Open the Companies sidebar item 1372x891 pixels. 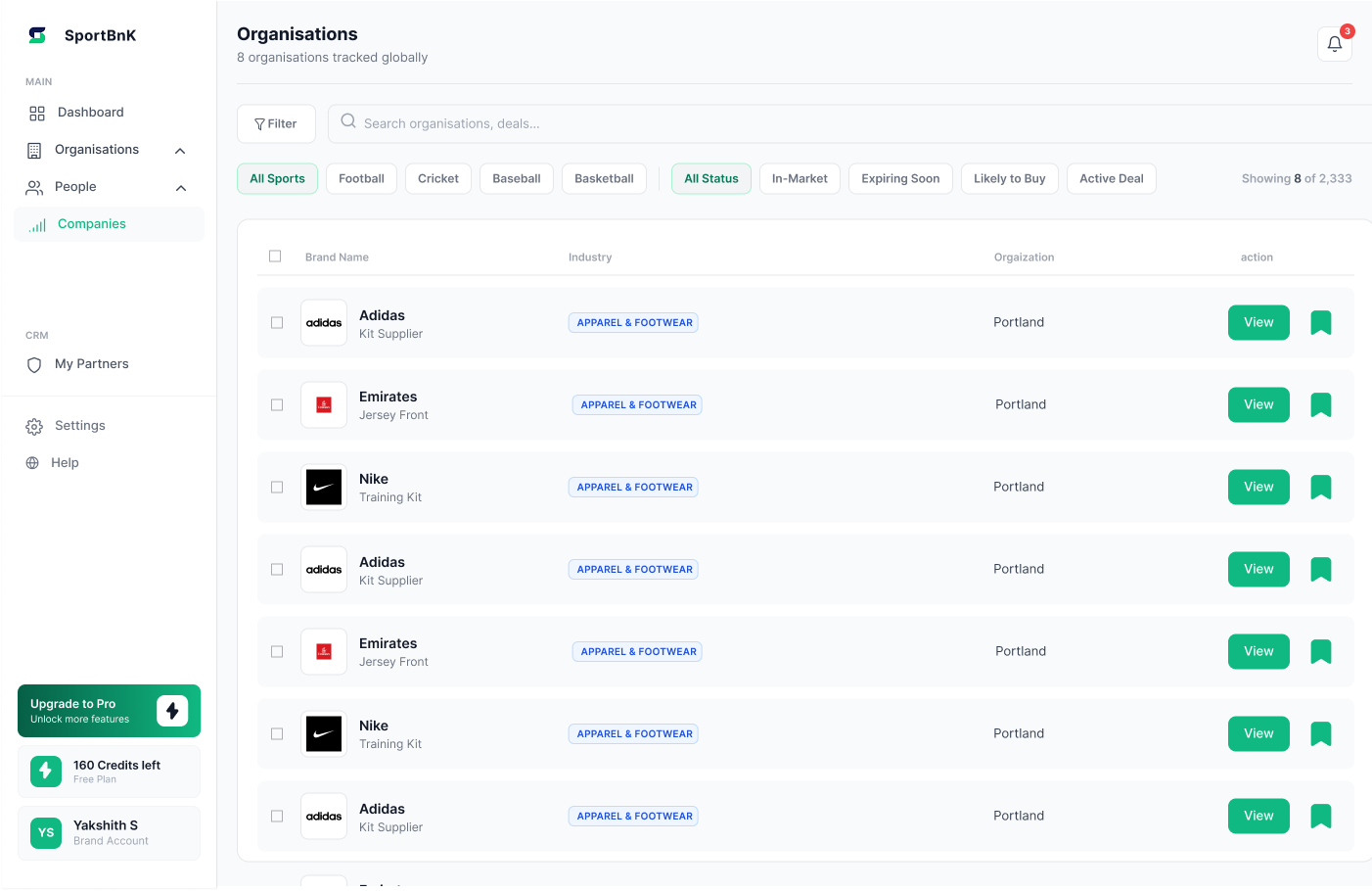109,224
